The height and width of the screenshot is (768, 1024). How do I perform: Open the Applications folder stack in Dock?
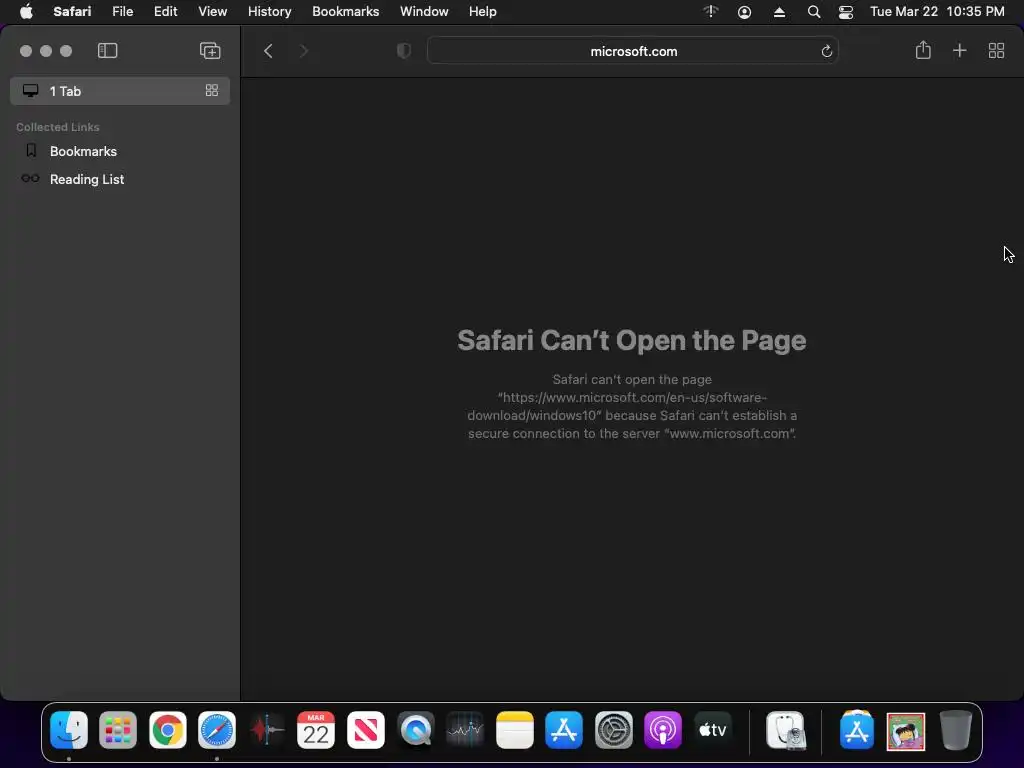856,729
